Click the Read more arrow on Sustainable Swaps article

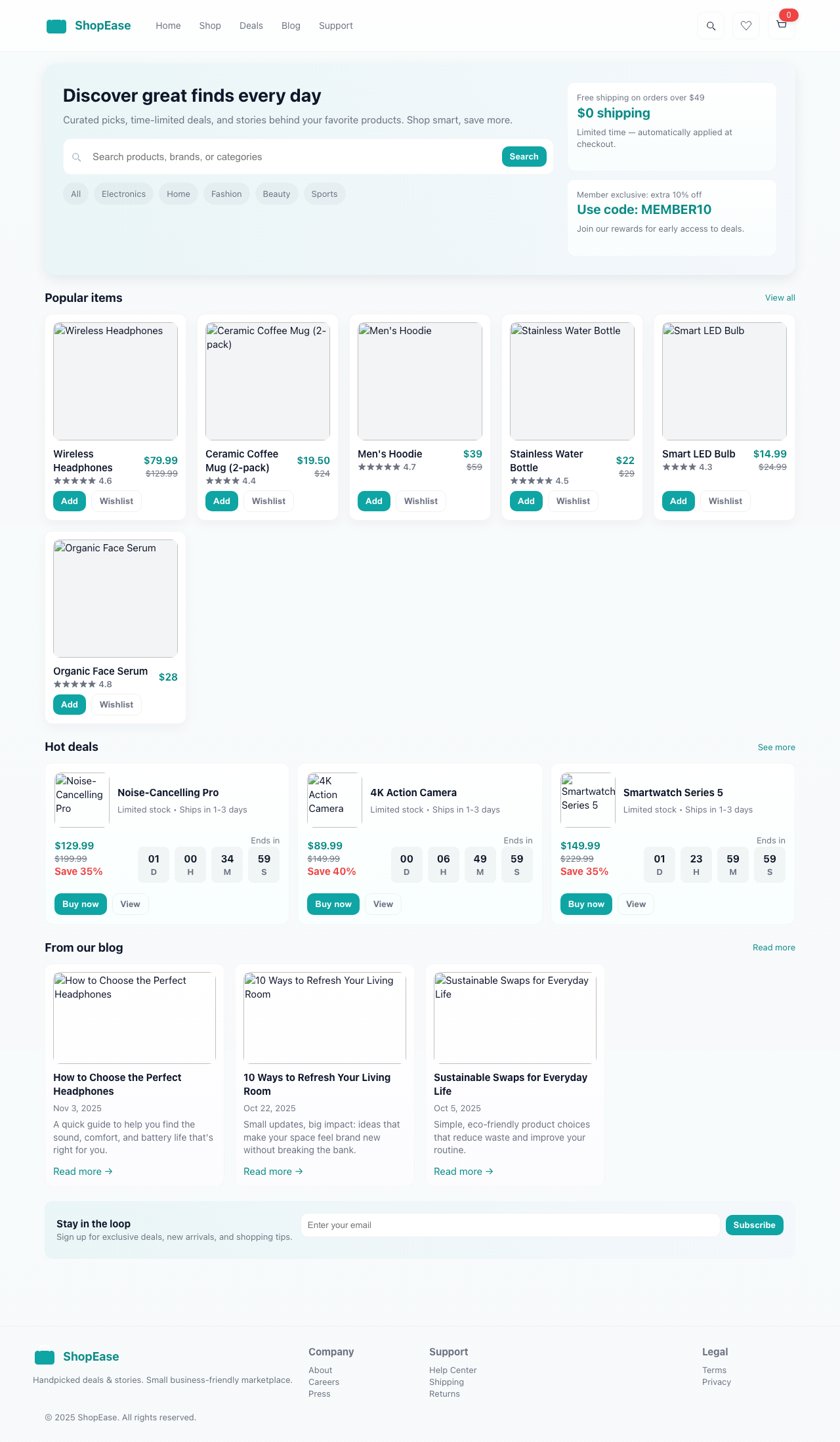[x=463, y=1171]
